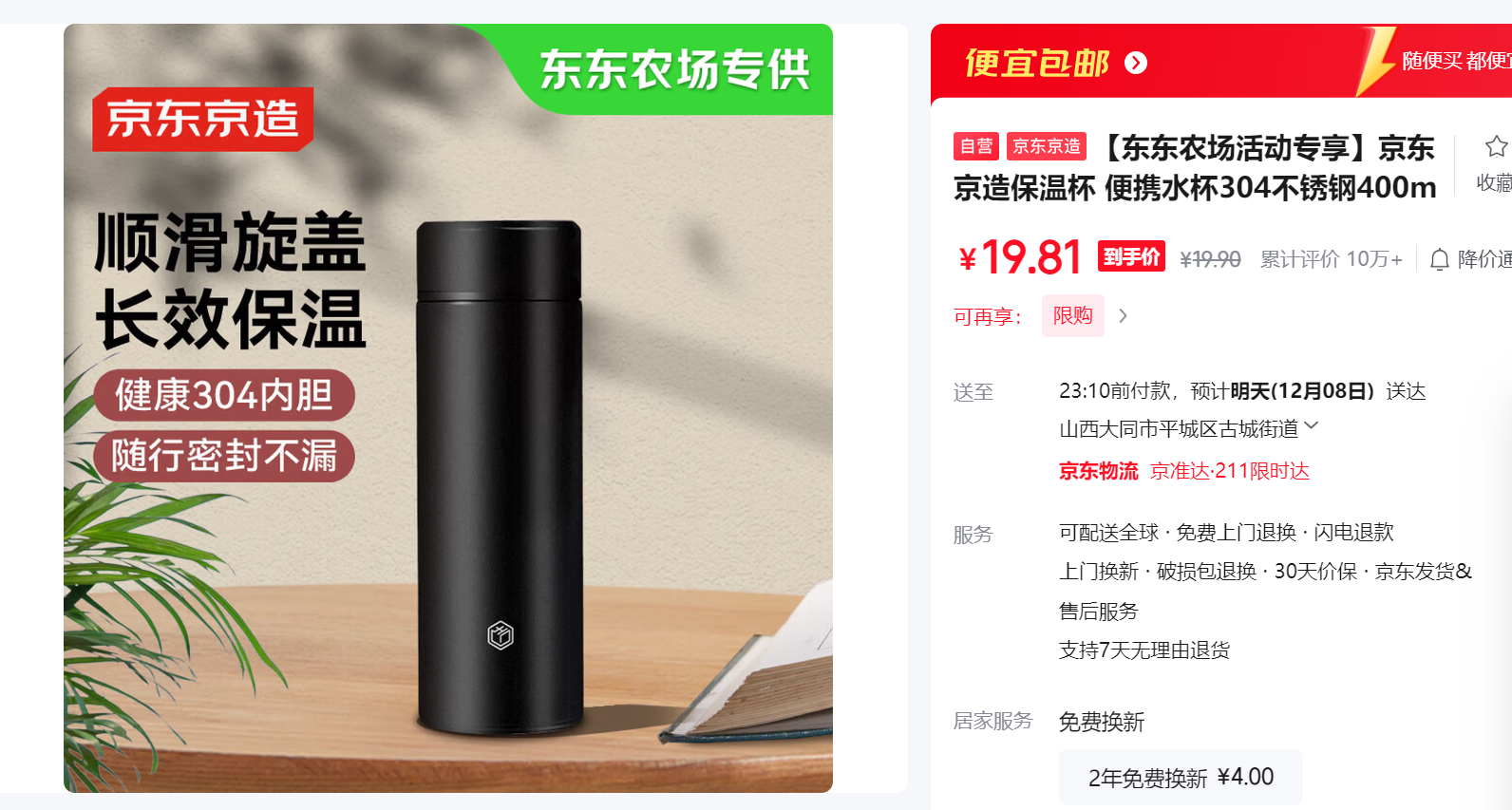Screen dimensions: 1512x810
Task: Click the black thermos product image
Action: coord(499,478)
